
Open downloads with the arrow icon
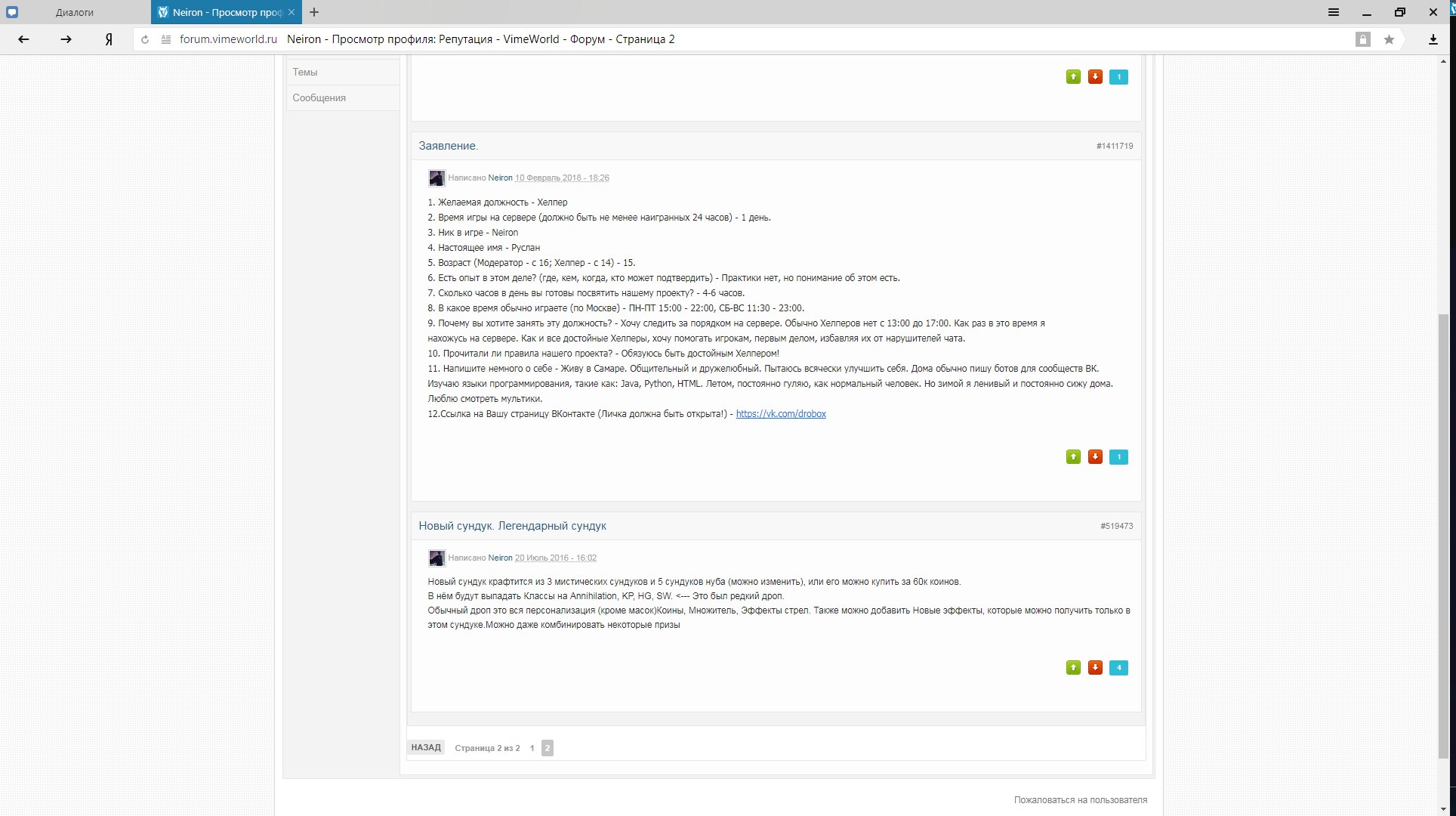point(1433,39)
